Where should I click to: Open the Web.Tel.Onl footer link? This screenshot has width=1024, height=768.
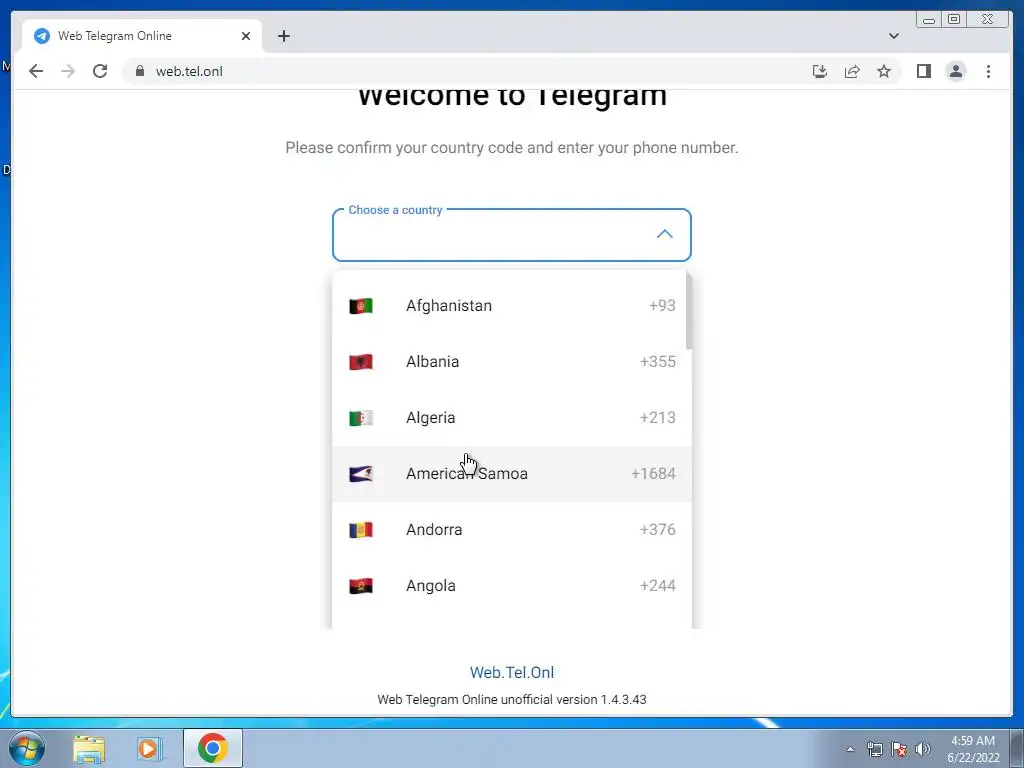click(x=512, y=673)
